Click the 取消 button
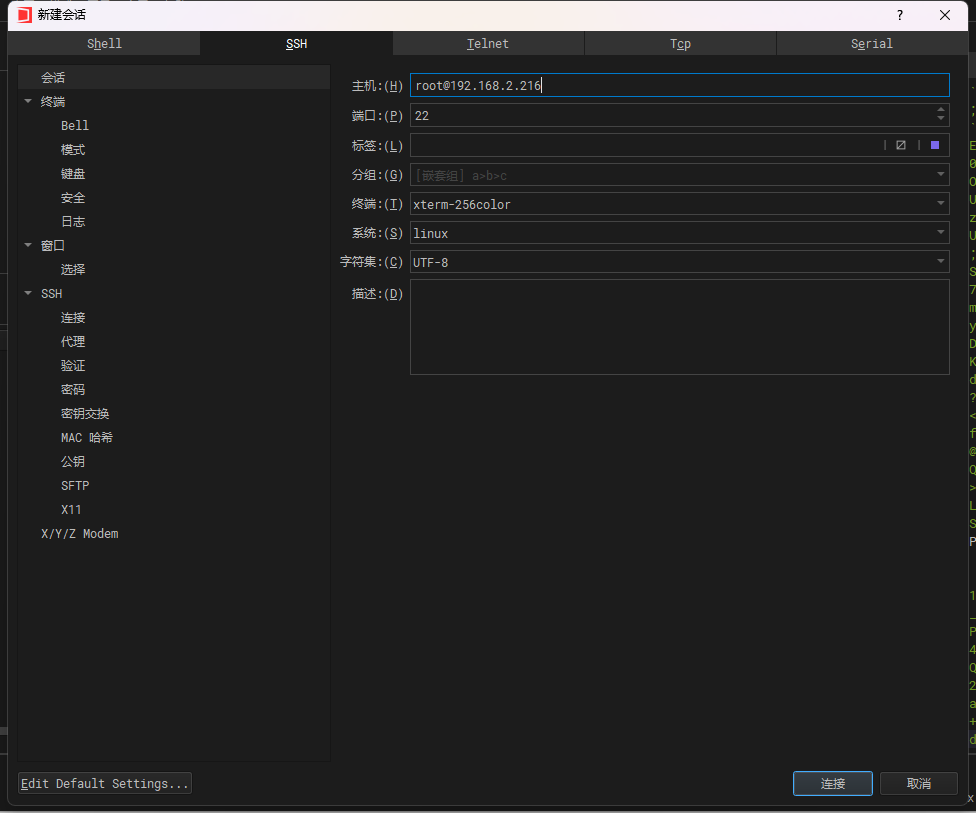This screenshot has width=976, height=813. [x=918, y=783]
